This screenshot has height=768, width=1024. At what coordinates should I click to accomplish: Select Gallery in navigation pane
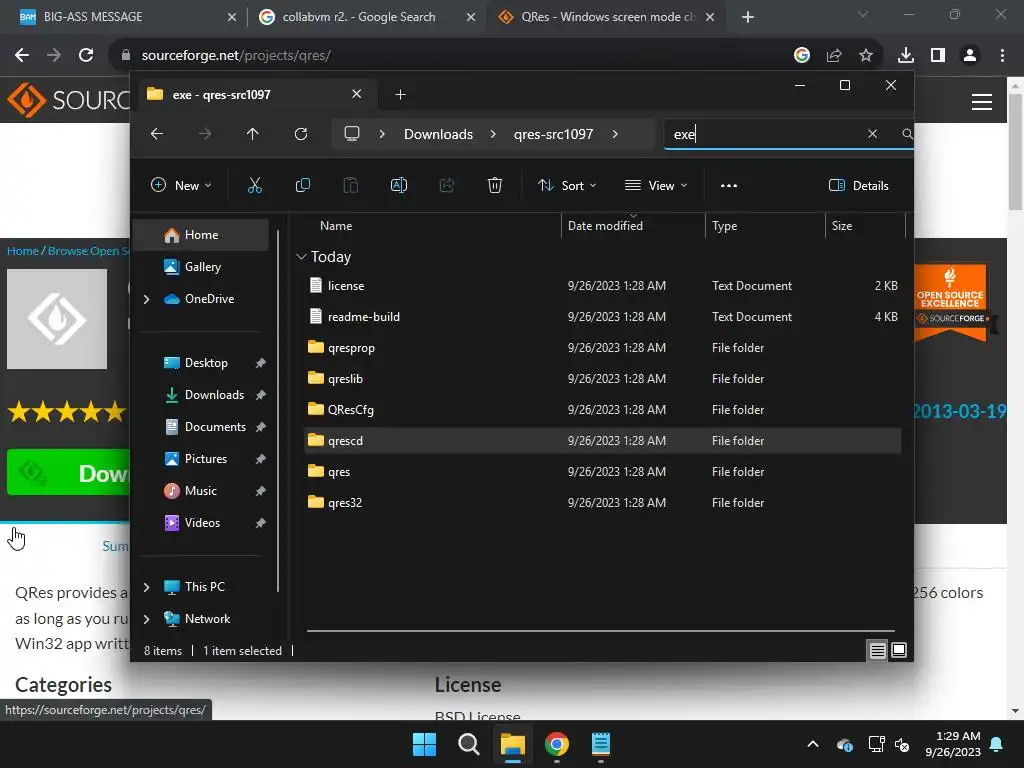(202, 267)
